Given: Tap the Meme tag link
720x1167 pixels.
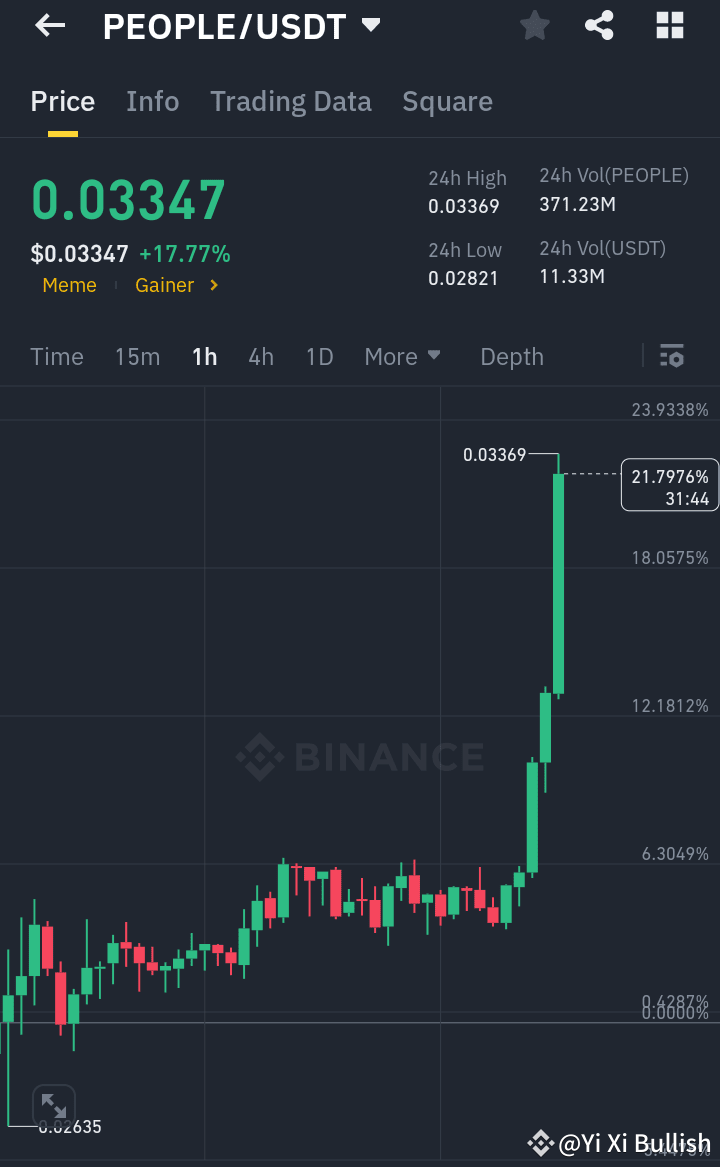Looking at the screenshot, I should click(x=69, y=285).
